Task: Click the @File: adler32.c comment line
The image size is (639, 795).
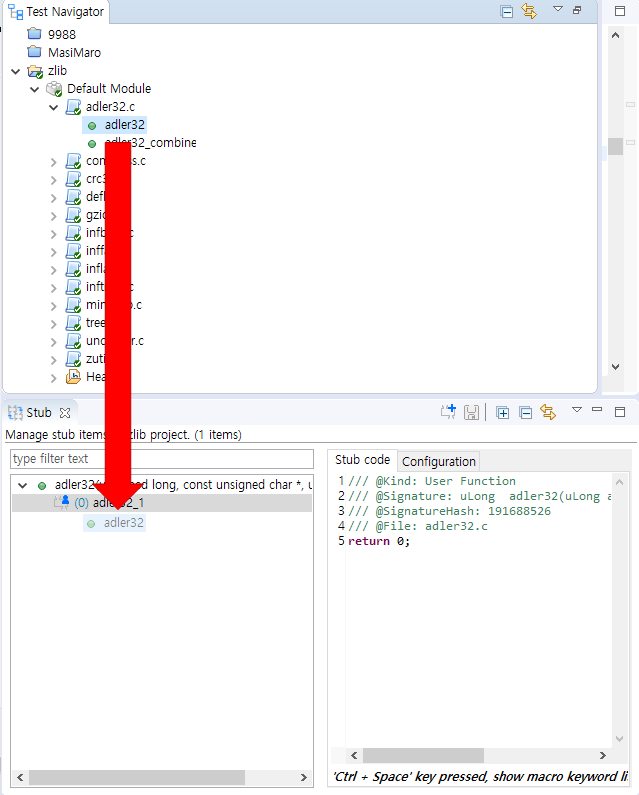Action: click(x=418, y=526)
